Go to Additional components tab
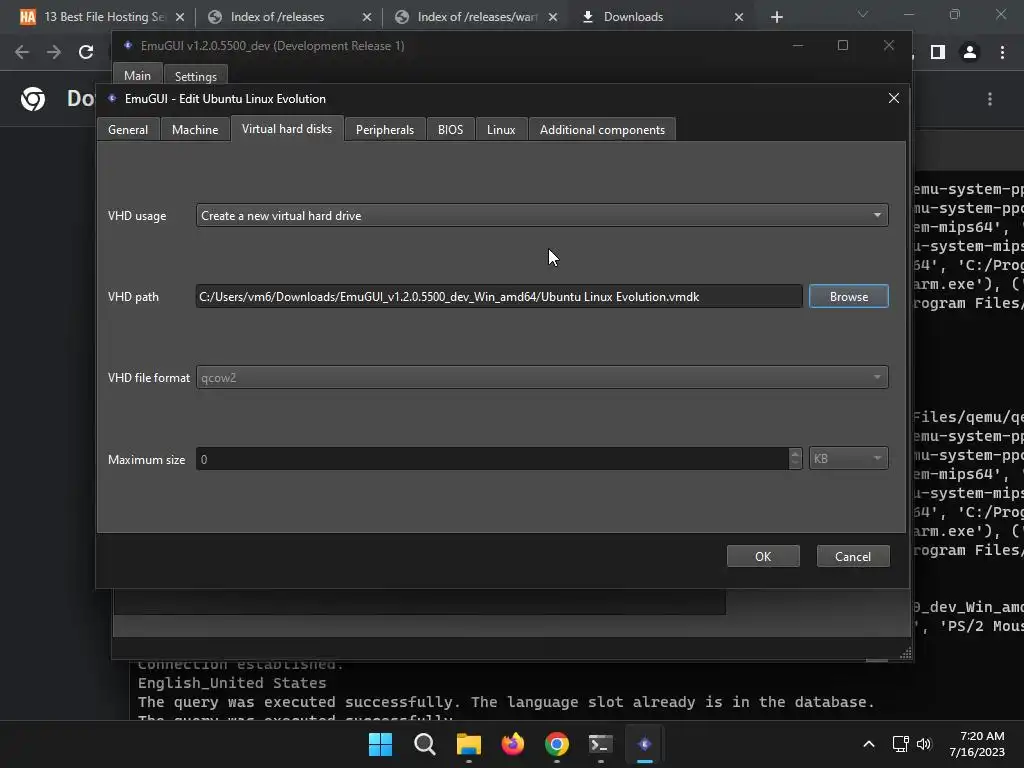1024x768 pixels. click(x=602, y=129)
